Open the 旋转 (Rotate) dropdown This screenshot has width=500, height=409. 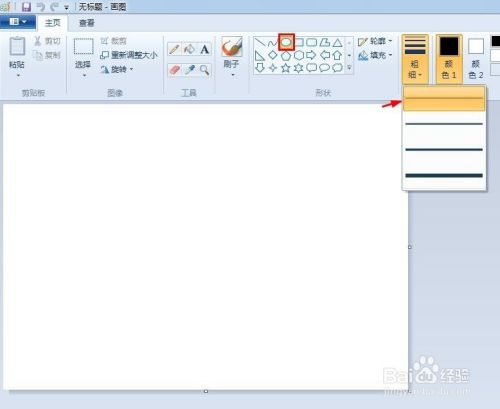click(x=117, y=69)
